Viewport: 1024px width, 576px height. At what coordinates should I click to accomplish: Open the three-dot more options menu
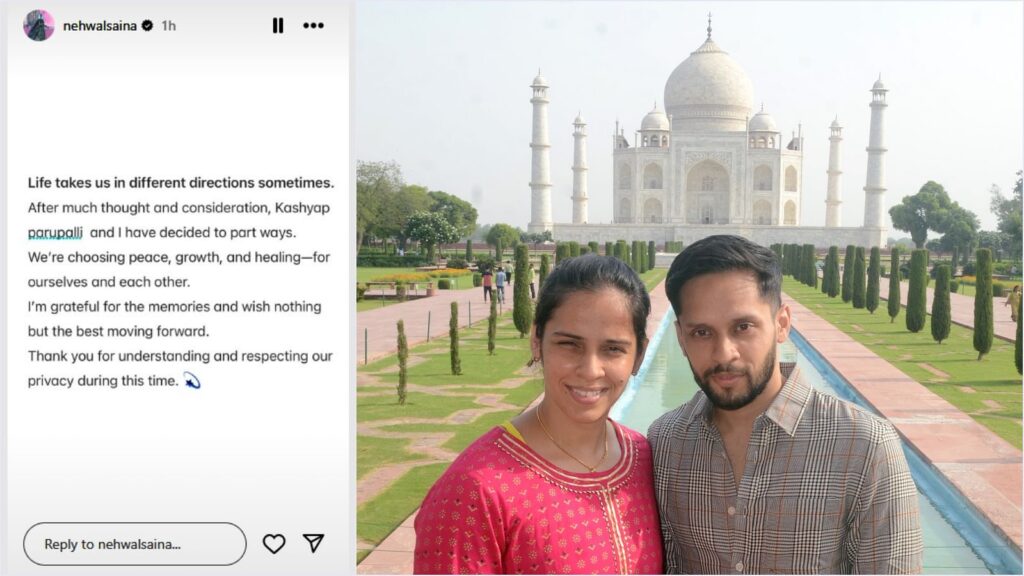point(313,25)
